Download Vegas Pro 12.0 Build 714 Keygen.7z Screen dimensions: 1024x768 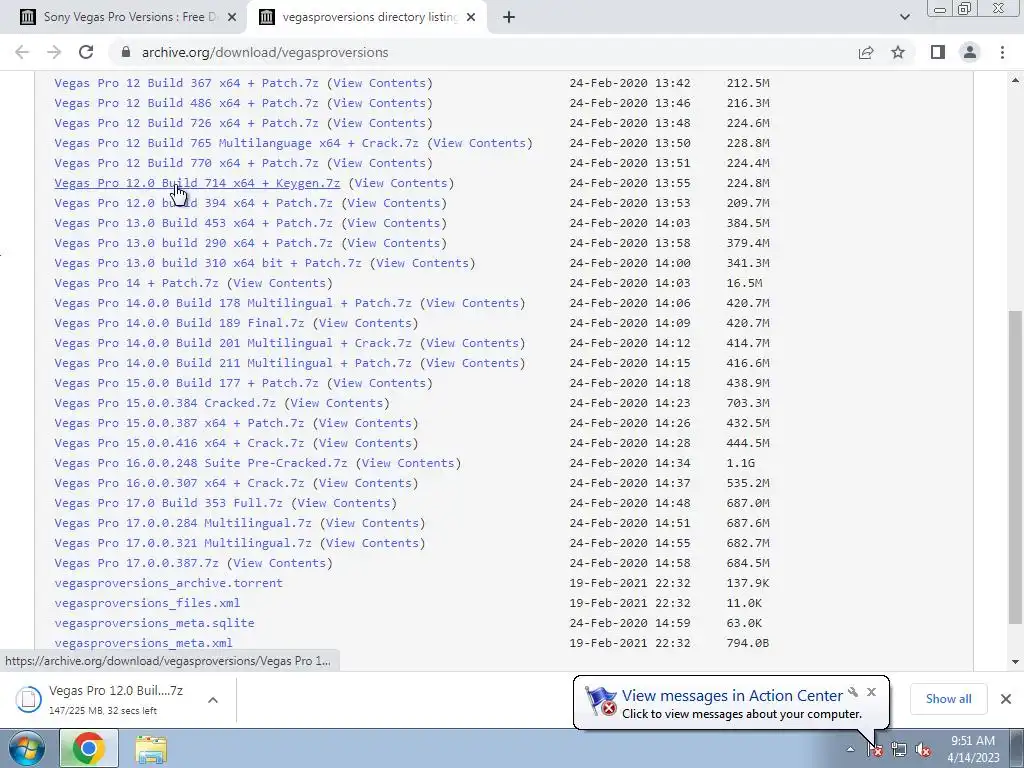coord(197,183)
